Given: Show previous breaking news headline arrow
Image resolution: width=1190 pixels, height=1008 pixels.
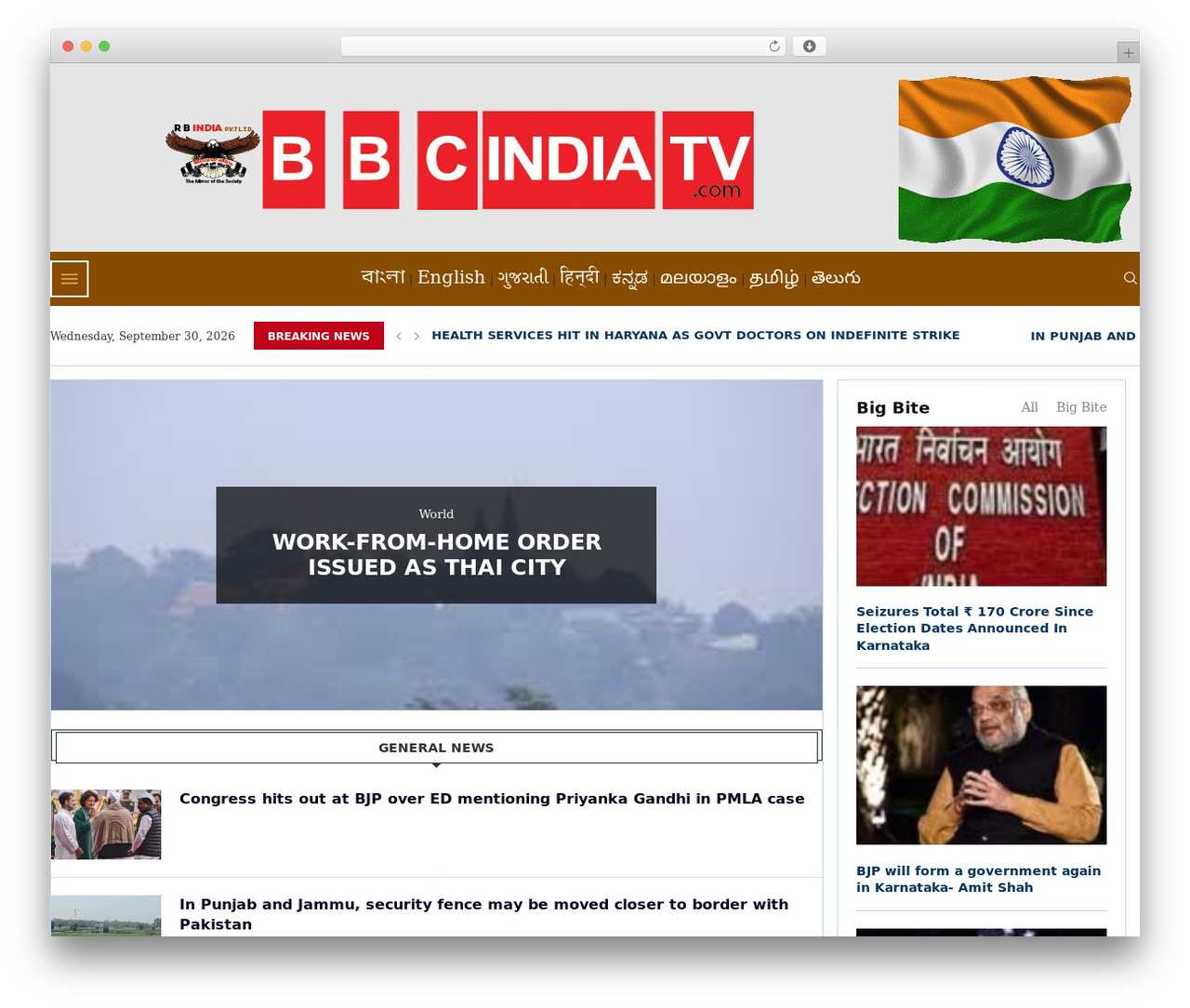Looking at the screenshot, I should coord(399,336).
